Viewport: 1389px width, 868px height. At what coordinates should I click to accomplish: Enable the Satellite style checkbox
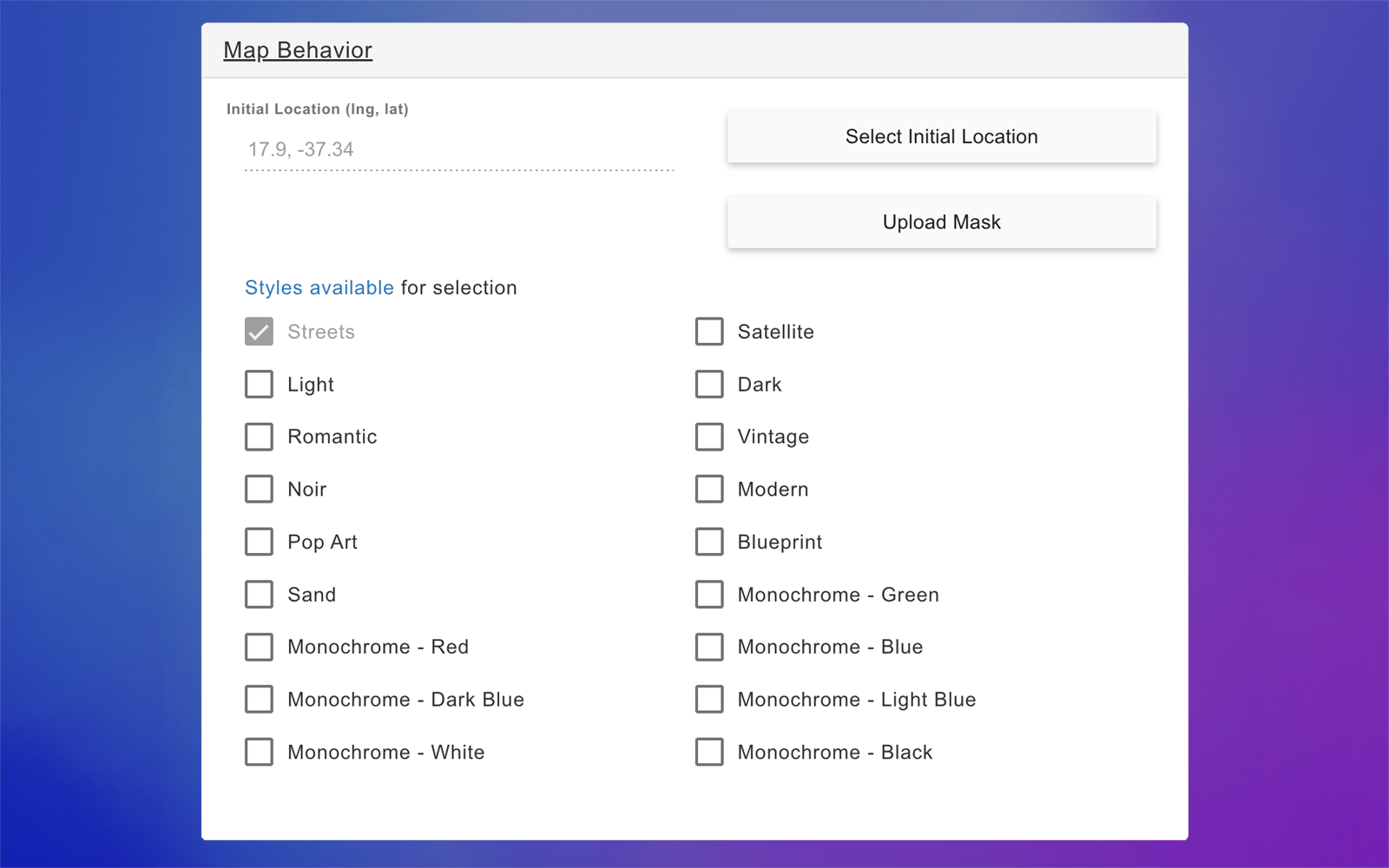(x=709, y=332)
